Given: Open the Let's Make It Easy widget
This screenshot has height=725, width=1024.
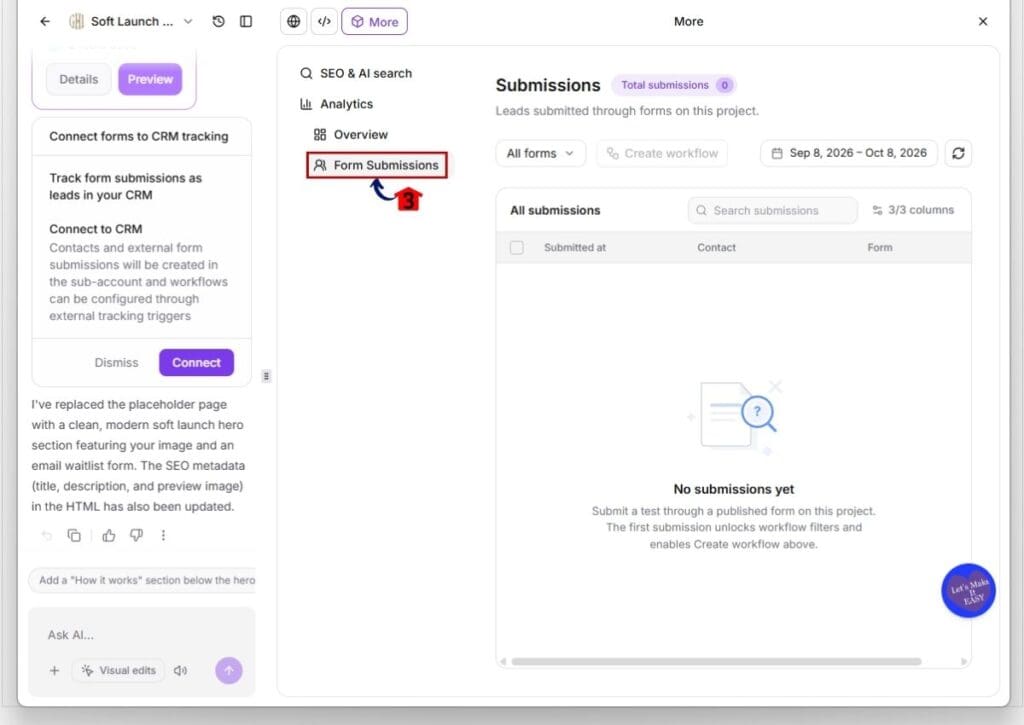Looking at the screenshot, I should tap(968, 590).
